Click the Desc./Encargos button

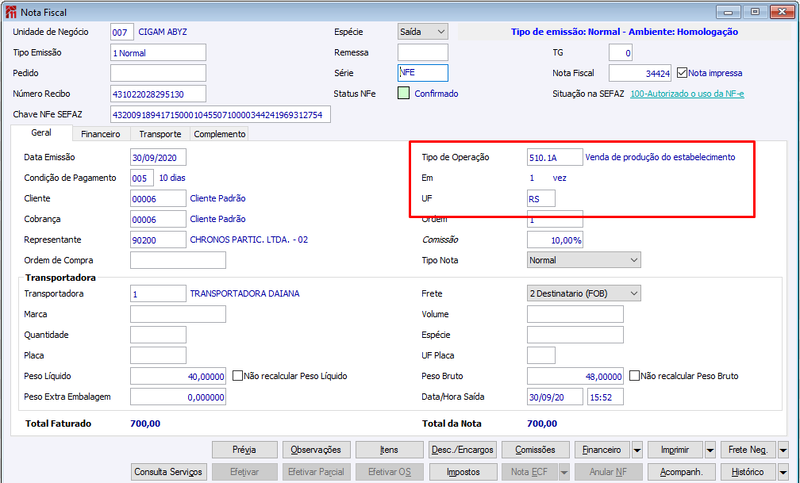(462, 450)
